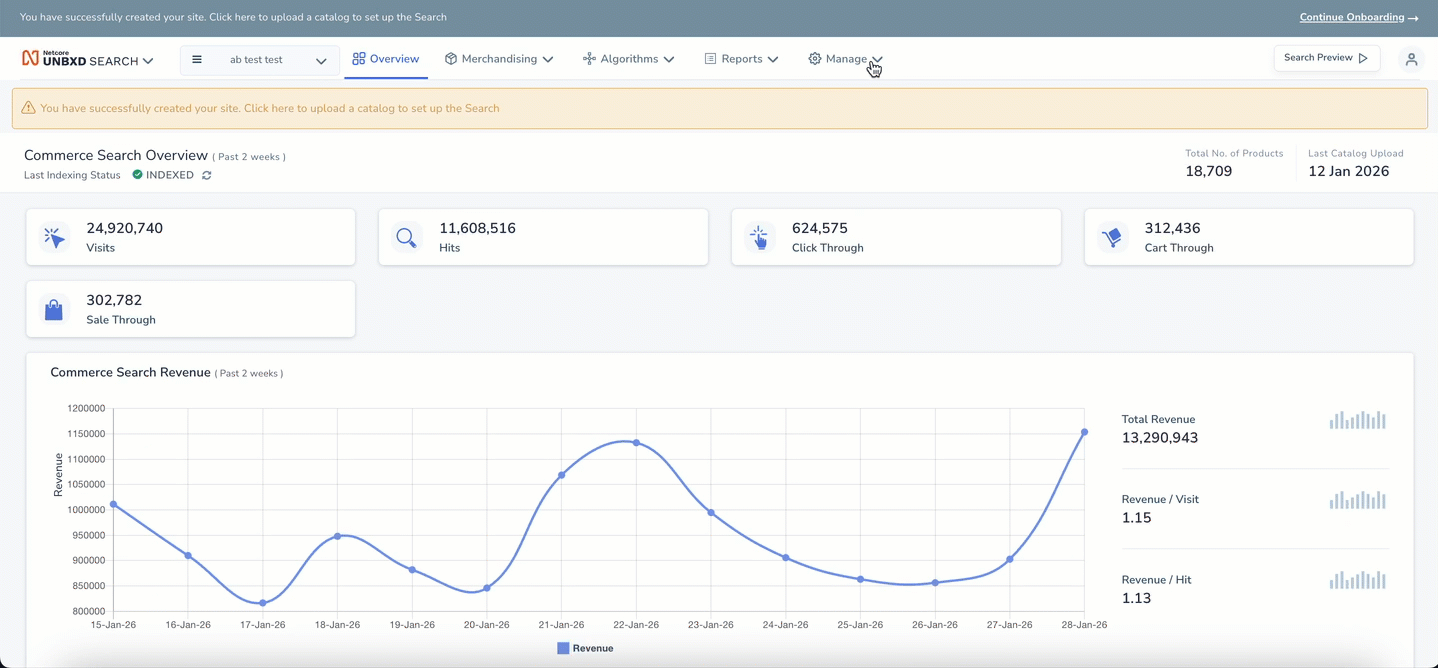Click the green INDEXED check icon
The width and height of the screenshot is (1438, 668).
coord(137,175)
